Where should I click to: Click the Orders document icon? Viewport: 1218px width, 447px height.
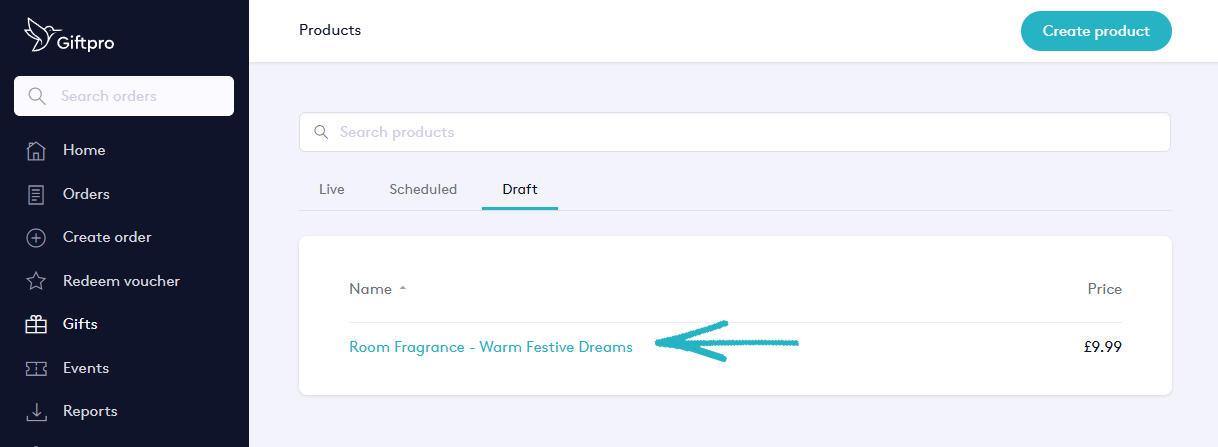tap(36, 194)
